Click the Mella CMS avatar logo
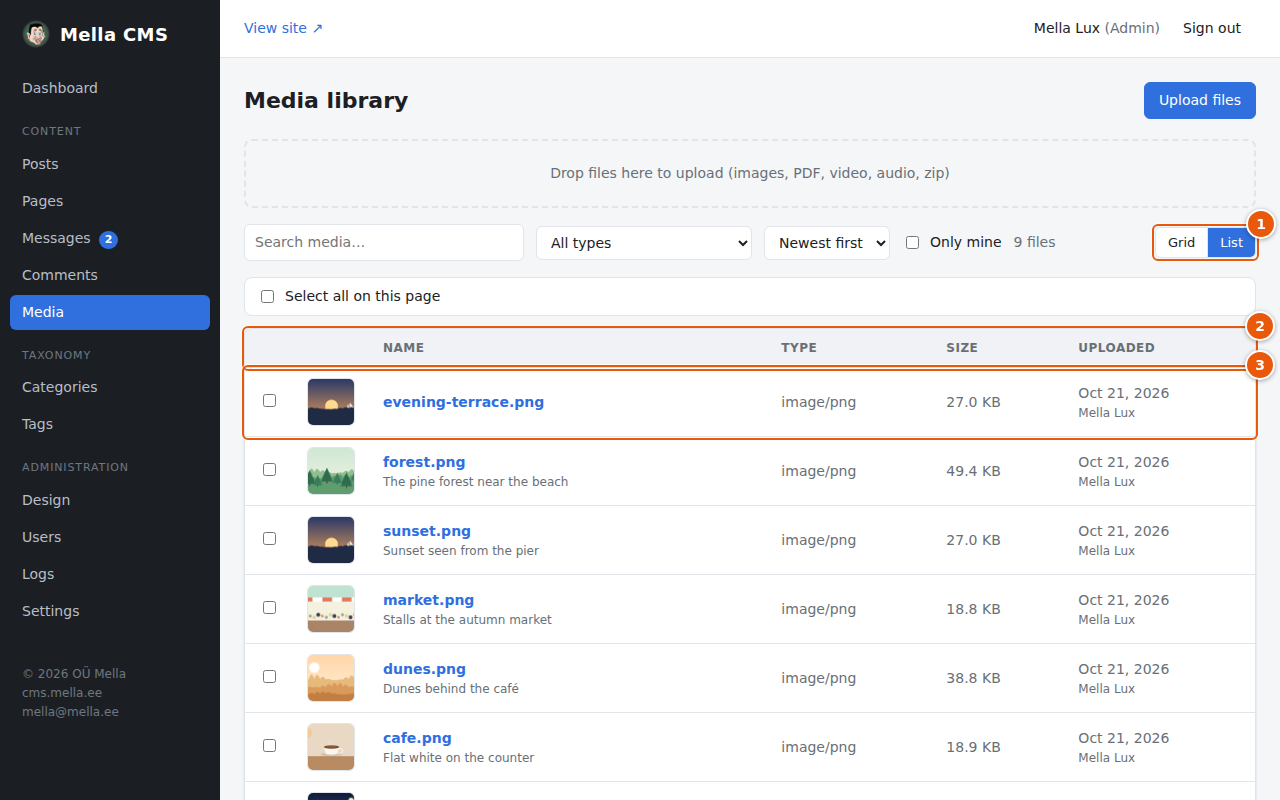This screenshot has width=1280, height=800. tap(36, 34)
